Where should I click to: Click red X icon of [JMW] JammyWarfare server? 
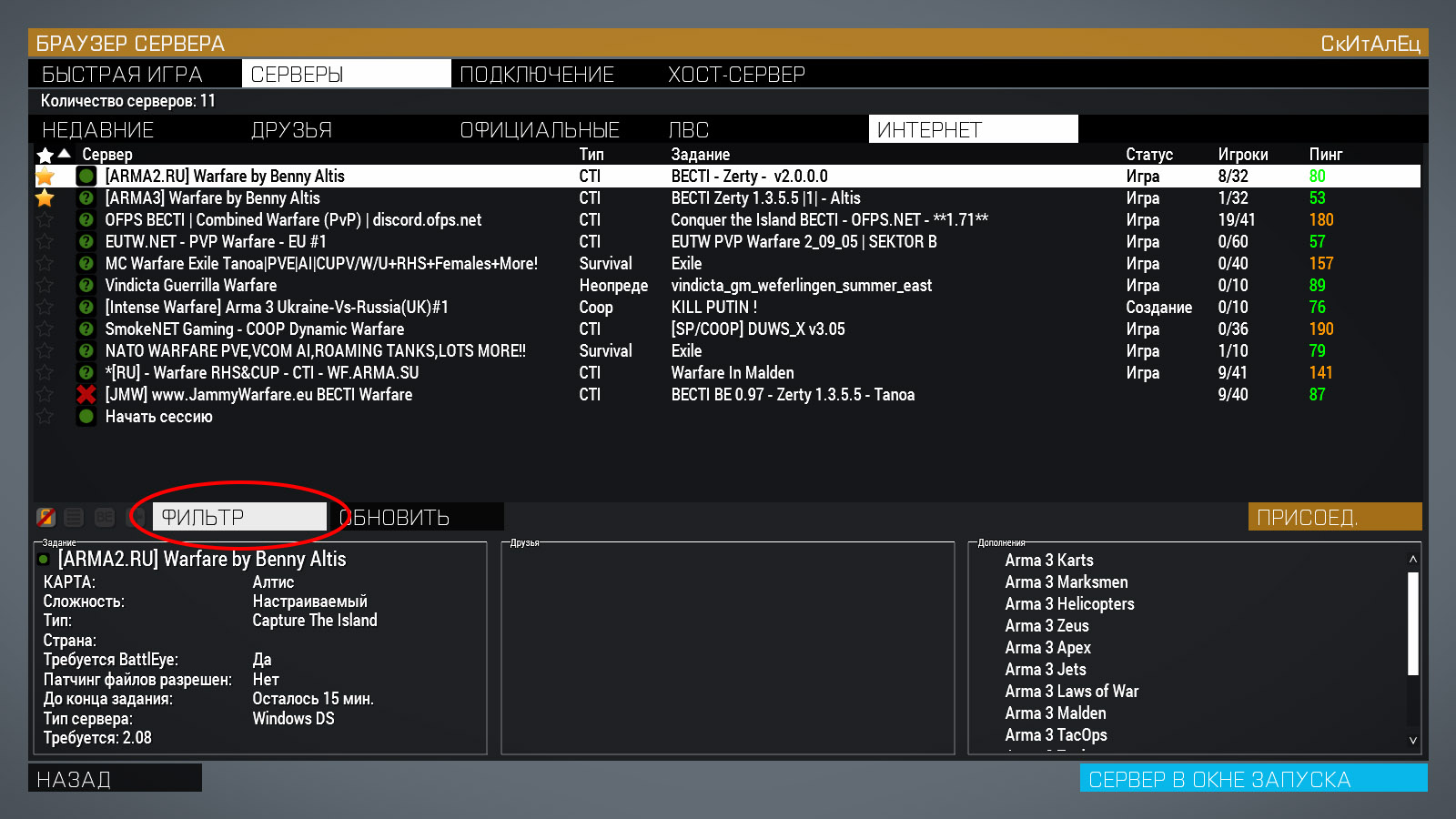point(86,394)
